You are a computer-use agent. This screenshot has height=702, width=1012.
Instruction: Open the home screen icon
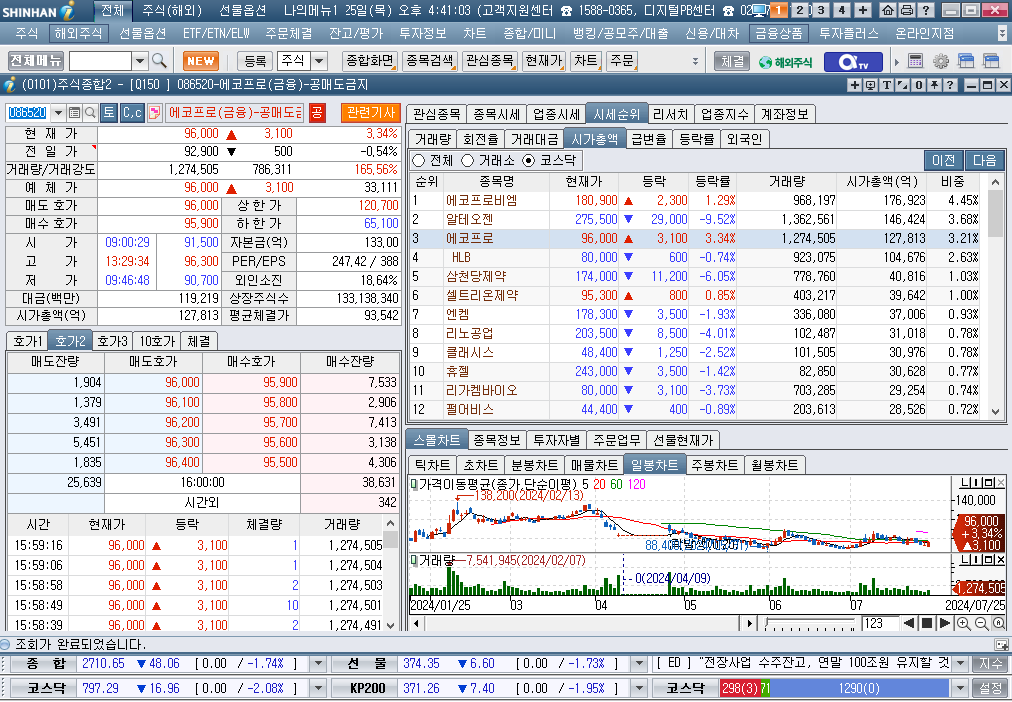coord(888,10)
